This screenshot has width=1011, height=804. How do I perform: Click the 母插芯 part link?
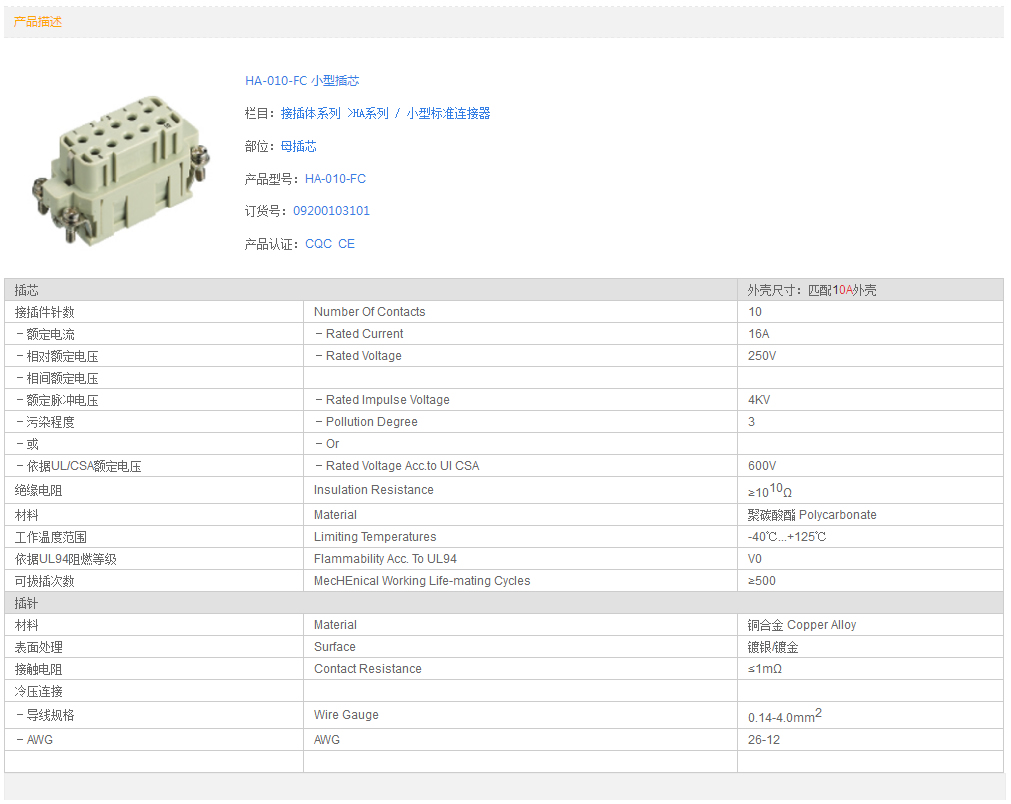click(298, 147)
